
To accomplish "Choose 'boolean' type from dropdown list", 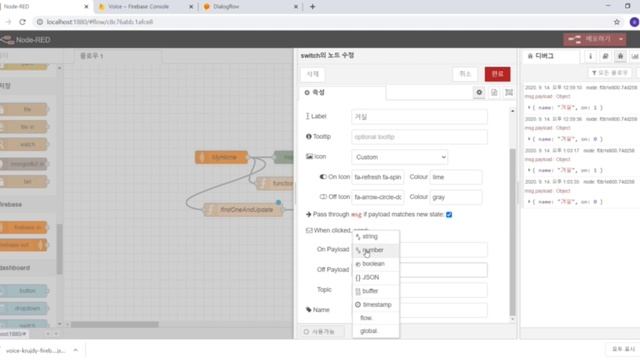I will click(376, 264).
